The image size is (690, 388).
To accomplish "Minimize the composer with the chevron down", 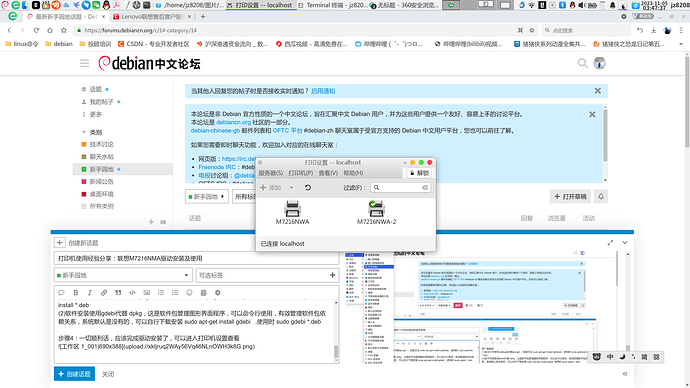I will pyautogui.click(x=625, y=242).
